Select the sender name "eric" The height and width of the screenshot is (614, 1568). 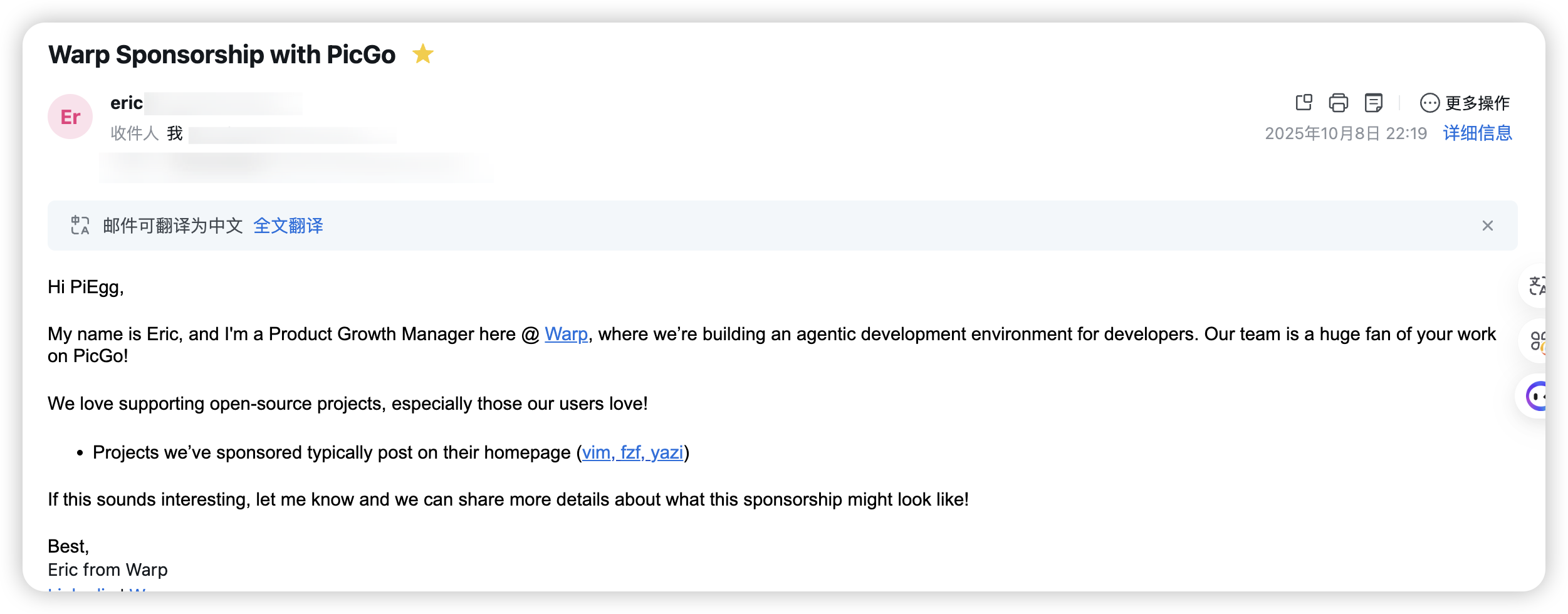[127, 103]
